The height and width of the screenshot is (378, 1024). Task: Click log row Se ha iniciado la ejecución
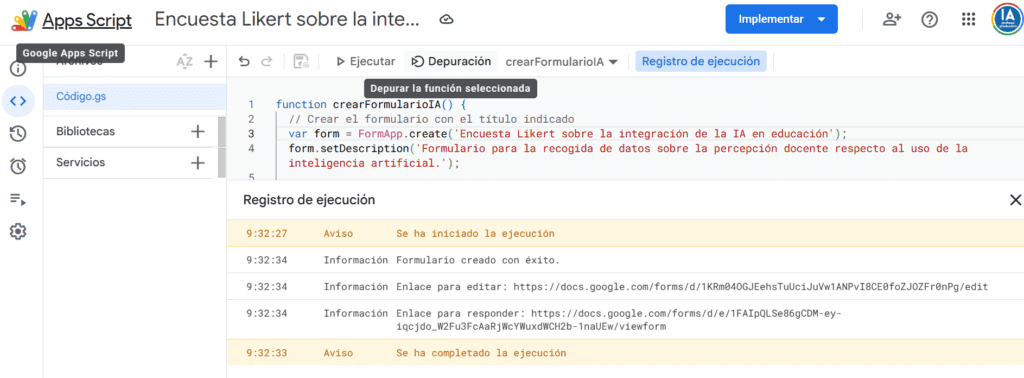coord(625,233)
